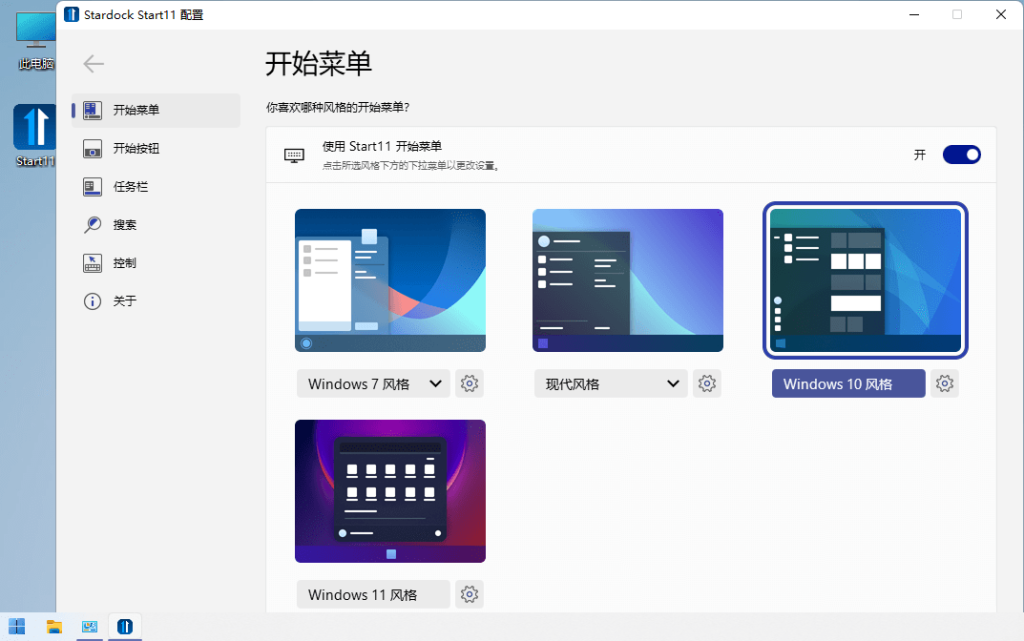Open gear settings for 现代风格
Screen dimensions: 1024x641
coord(707,383)
